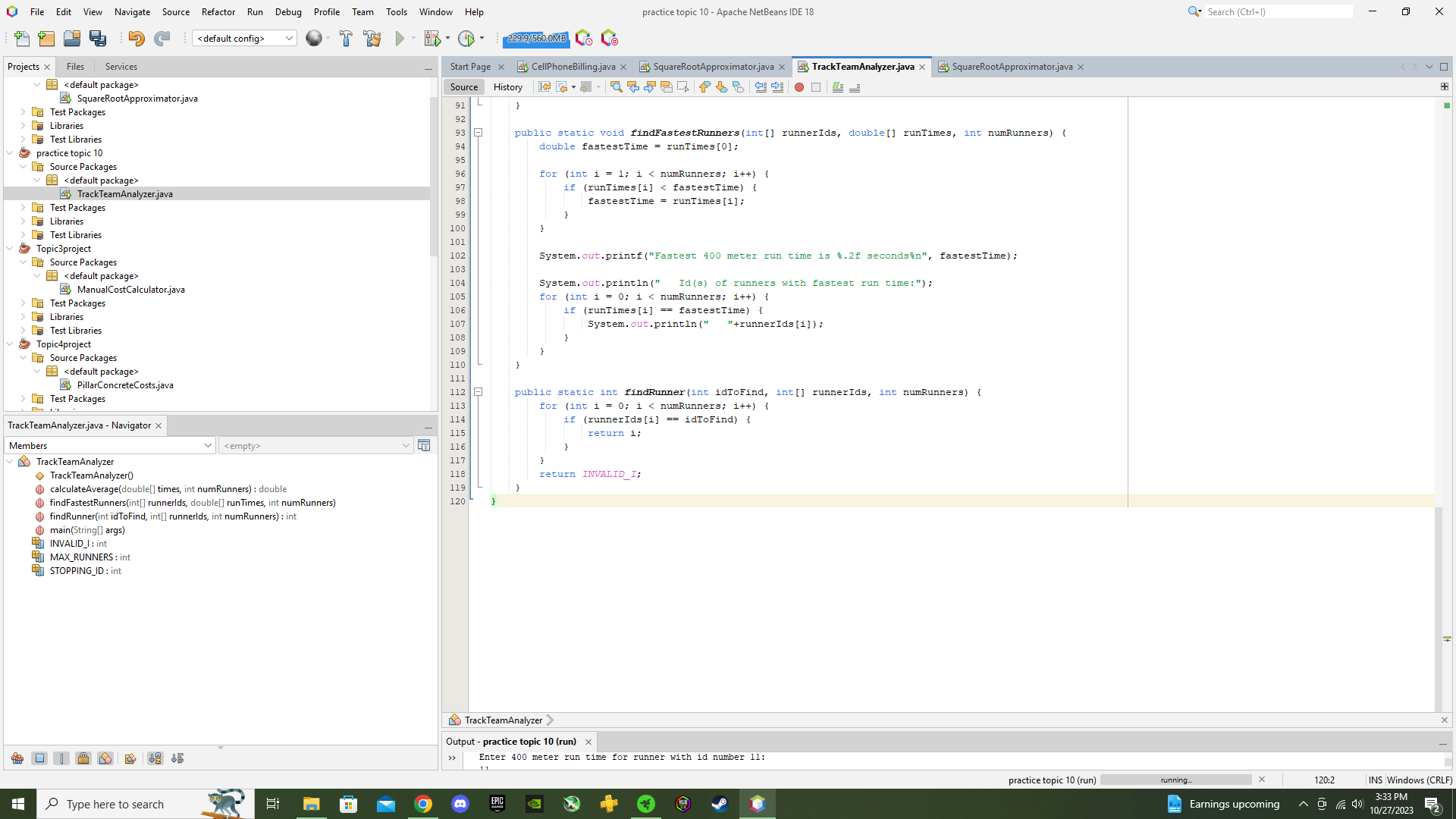Build the project with the hammer icon
This screenshot has width=1456, height=819.
[x=346, y=38]
